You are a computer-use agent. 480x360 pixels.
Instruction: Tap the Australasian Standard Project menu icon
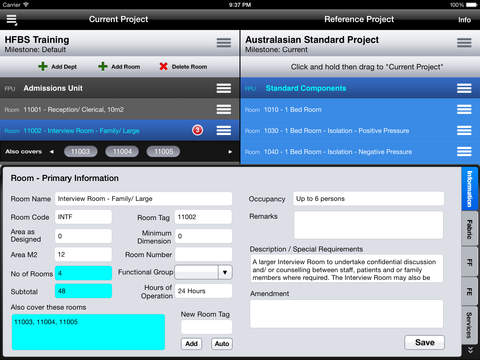(464, 43)
